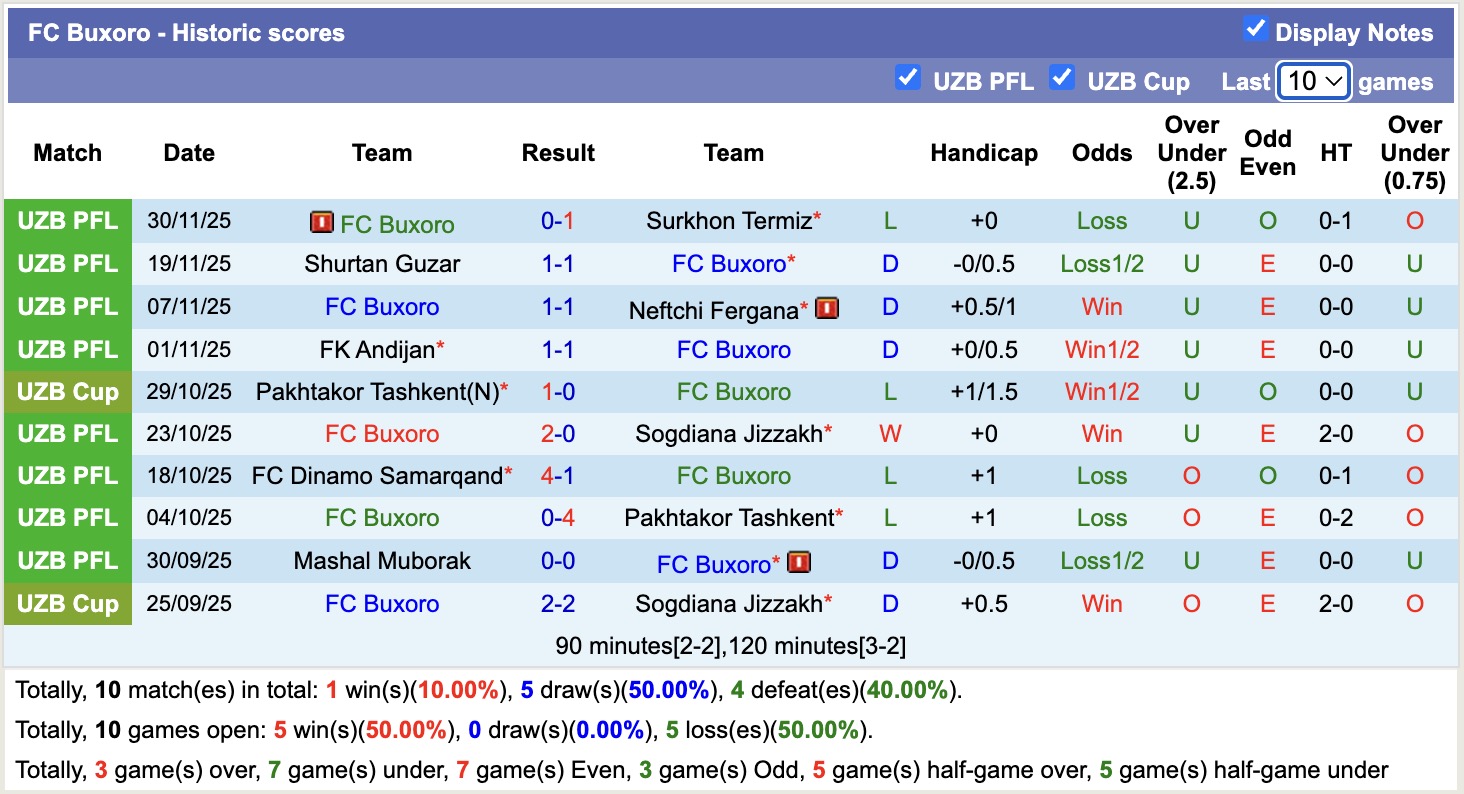Toggle the Display Notes checkbox

click(x=1255, y=30)
